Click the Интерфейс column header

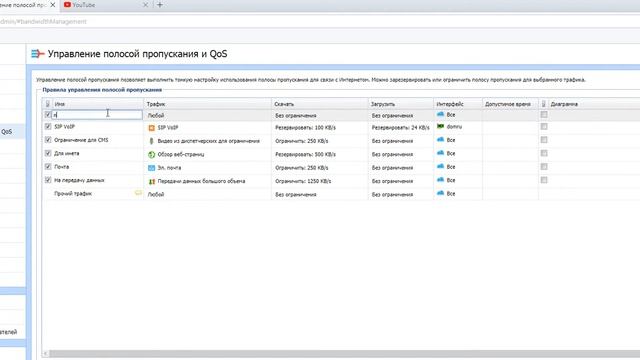click(458, 104)
